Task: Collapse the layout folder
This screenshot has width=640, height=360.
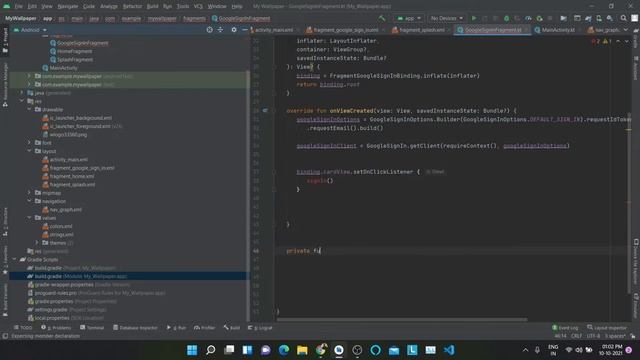Action: (29, 151)
